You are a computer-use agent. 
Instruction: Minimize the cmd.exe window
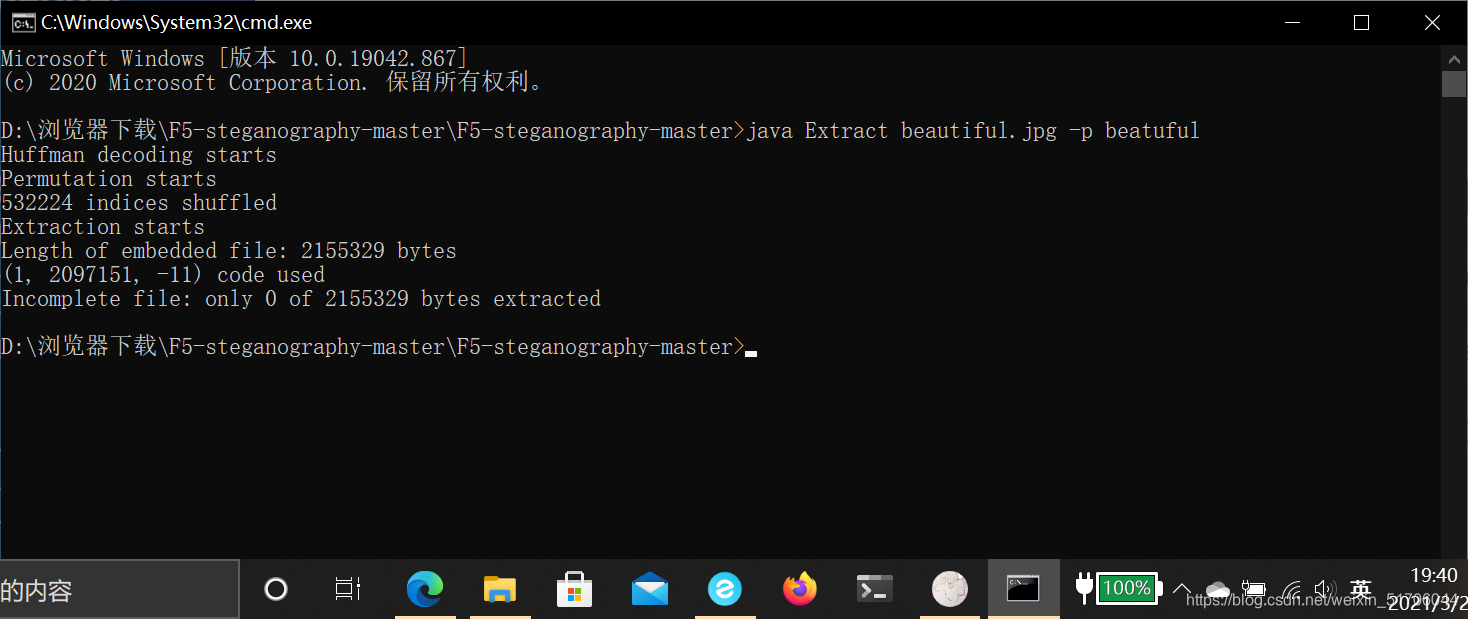1292,22
